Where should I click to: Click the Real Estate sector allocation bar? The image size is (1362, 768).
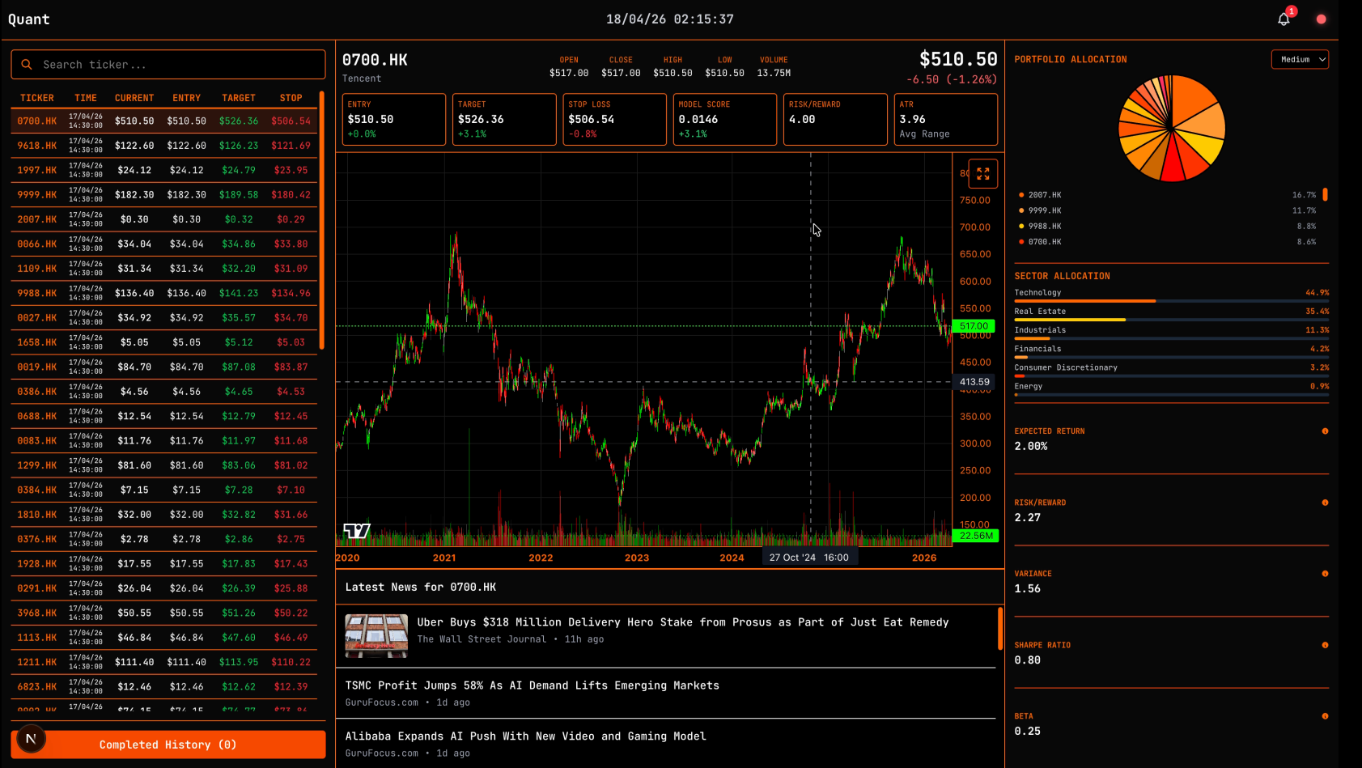coord(1171,320)
